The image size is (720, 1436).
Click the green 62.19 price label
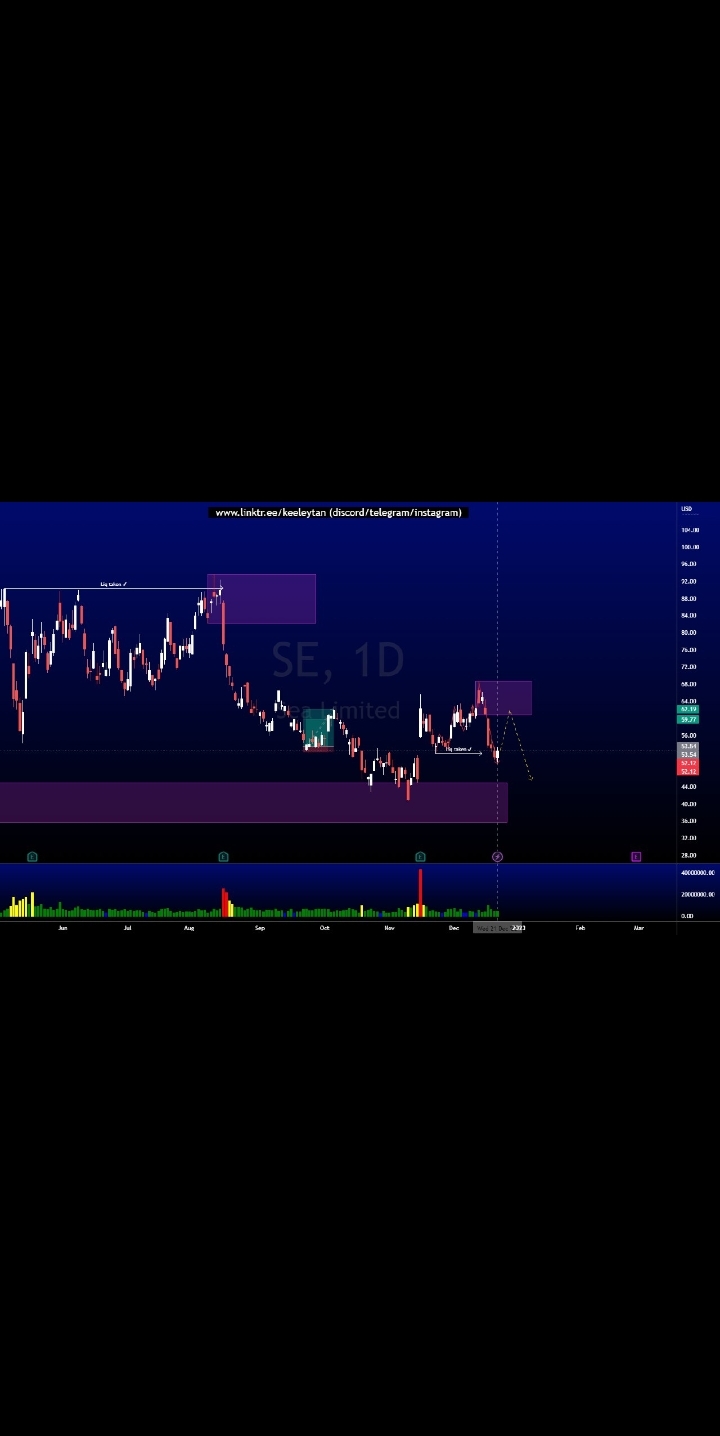tap(688, 709)
